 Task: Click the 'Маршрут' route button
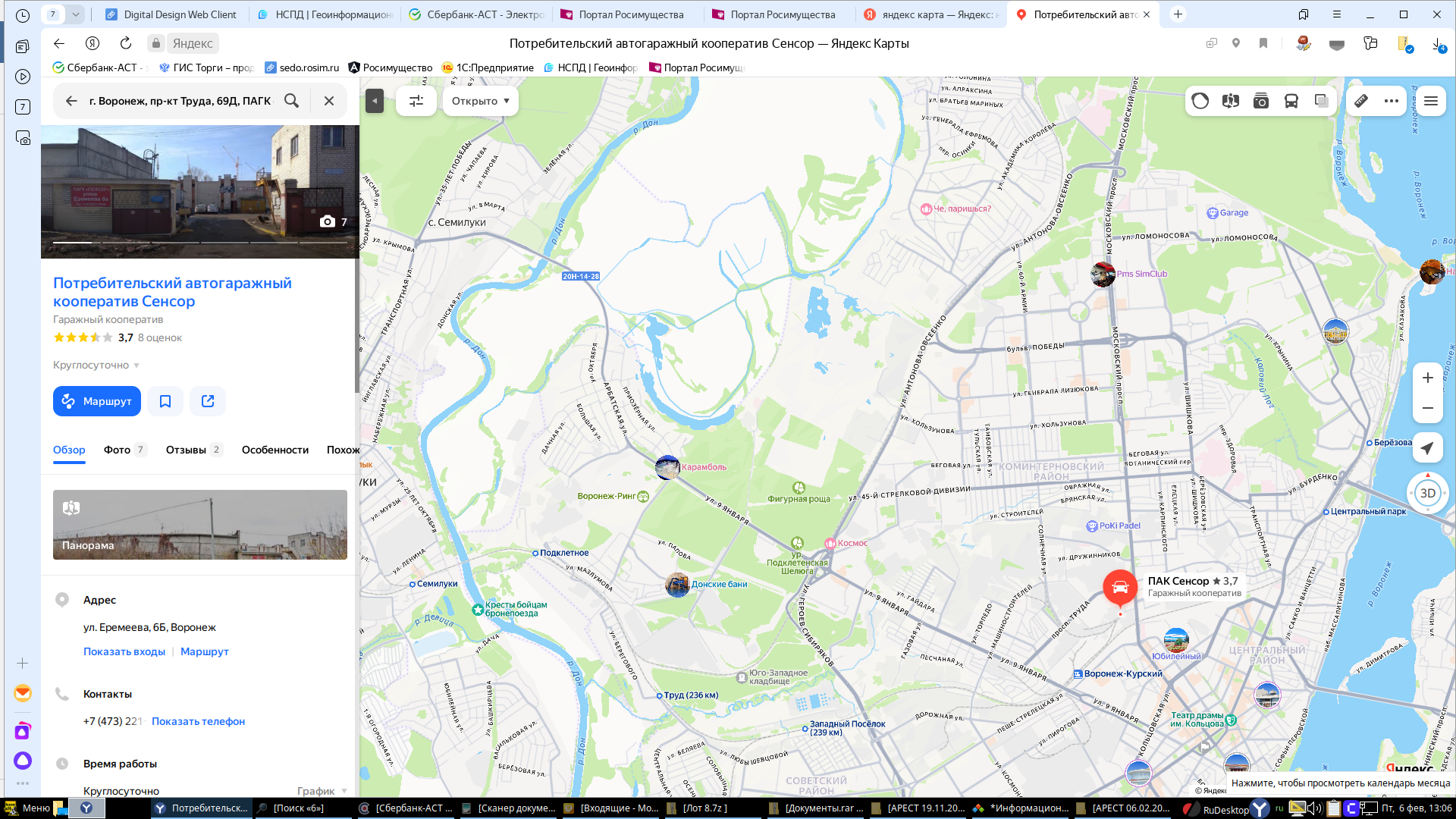[x=97, y=401]
